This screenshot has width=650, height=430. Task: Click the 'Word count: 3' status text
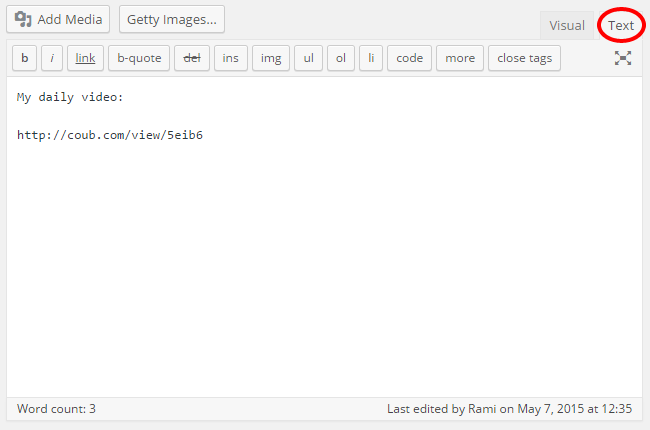point(56,409)
